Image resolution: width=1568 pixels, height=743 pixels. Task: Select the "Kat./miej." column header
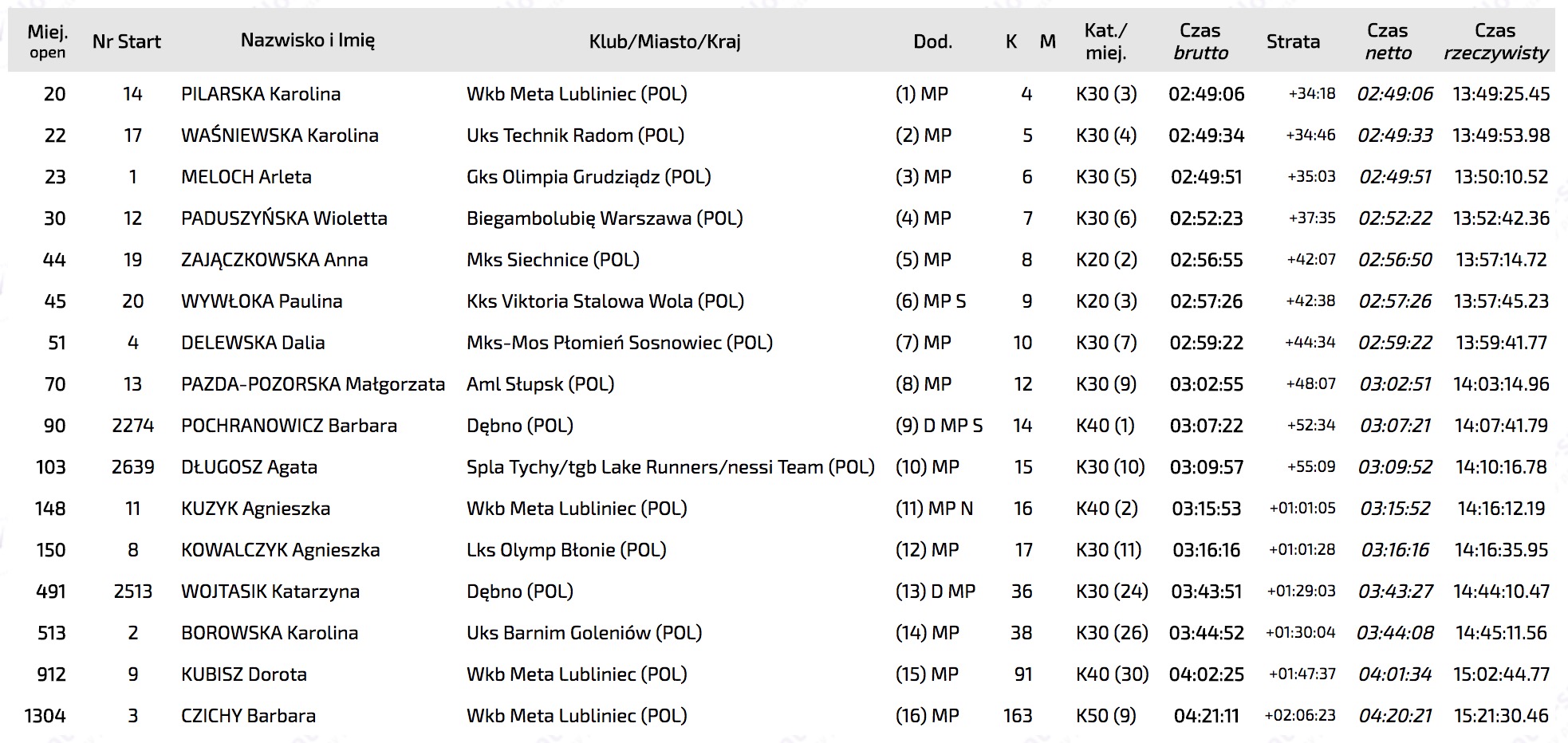click(x=1105, y=41)
